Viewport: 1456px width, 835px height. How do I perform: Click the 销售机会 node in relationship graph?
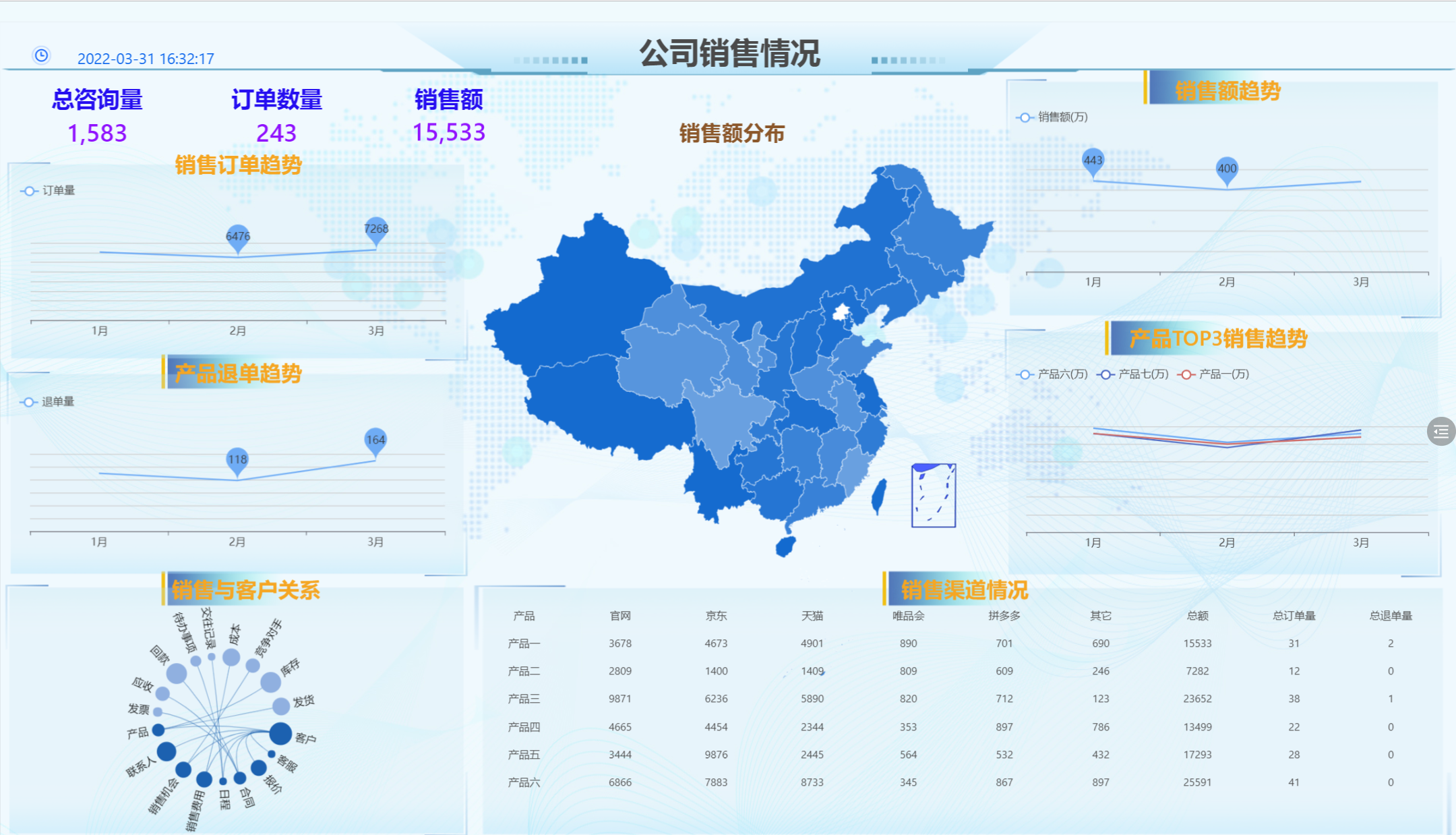coord(183,770)
